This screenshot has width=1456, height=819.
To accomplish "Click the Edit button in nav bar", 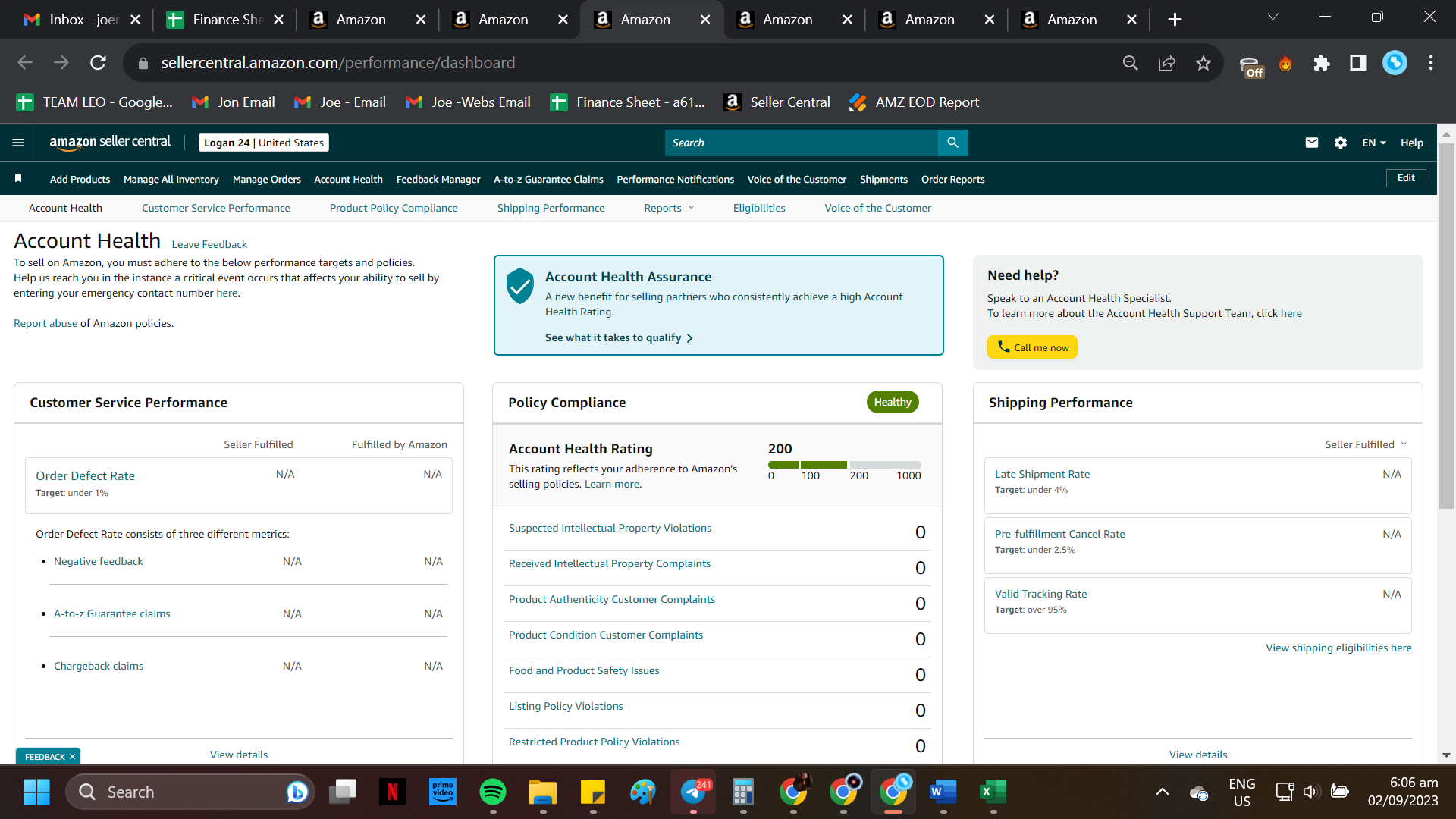I will pos(1406,178).
